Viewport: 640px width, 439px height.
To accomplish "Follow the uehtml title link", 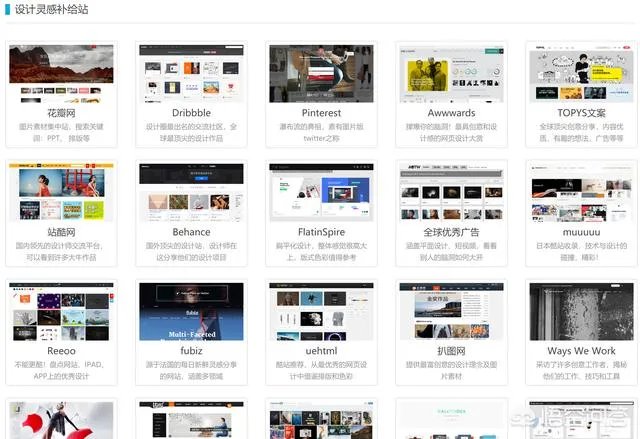I will (x=320, y=351).
